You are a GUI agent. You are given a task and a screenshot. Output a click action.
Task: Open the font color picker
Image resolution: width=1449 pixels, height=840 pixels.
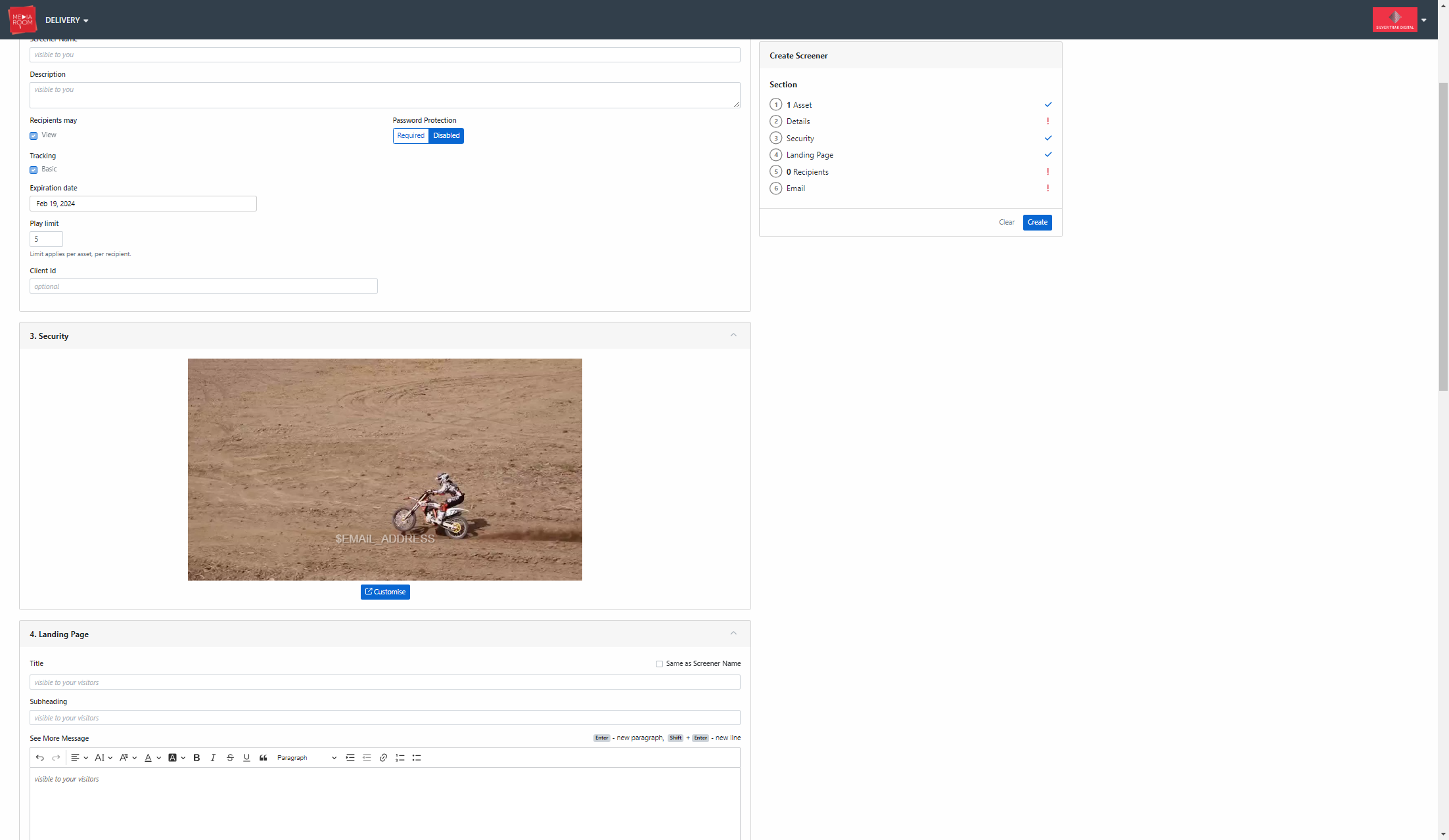(152, 757)
